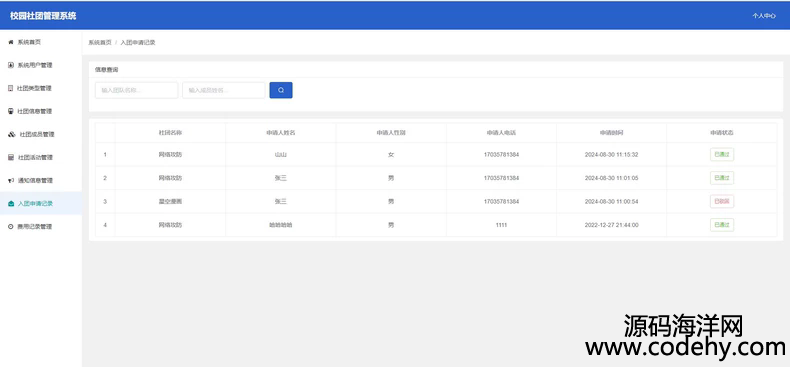790x367 pixels.
Task: Click the megaphone icon beside 通知信息管理
Action: pyautogui.click(x=11, y=180)
